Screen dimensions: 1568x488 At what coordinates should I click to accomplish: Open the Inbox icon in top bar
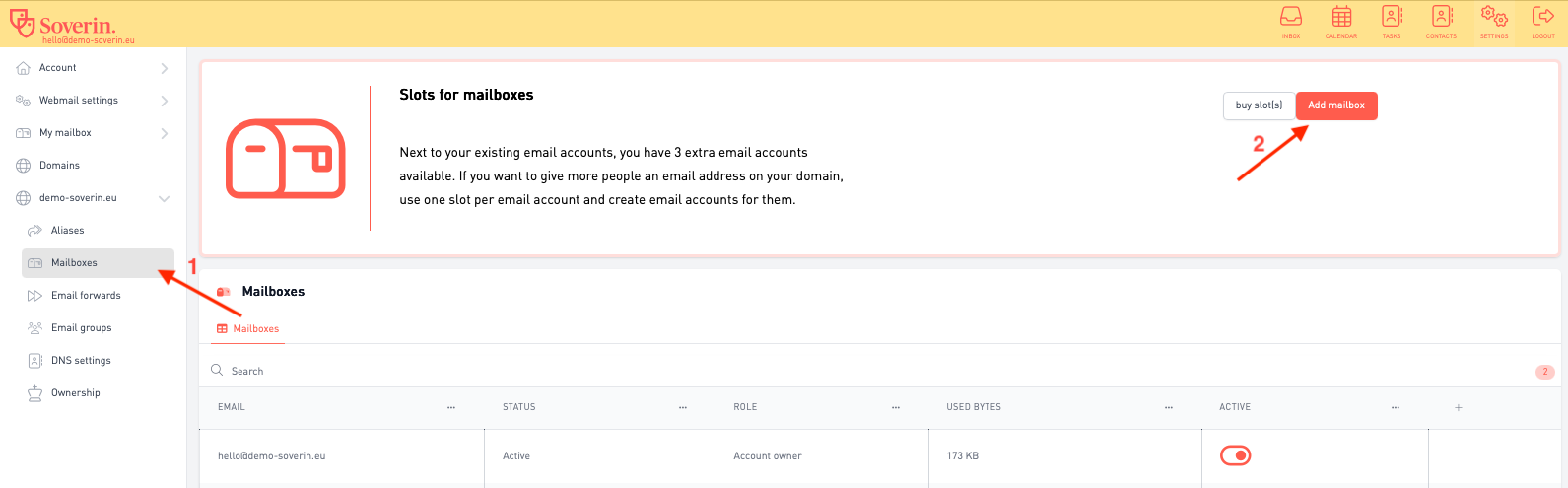[1290, 18]
